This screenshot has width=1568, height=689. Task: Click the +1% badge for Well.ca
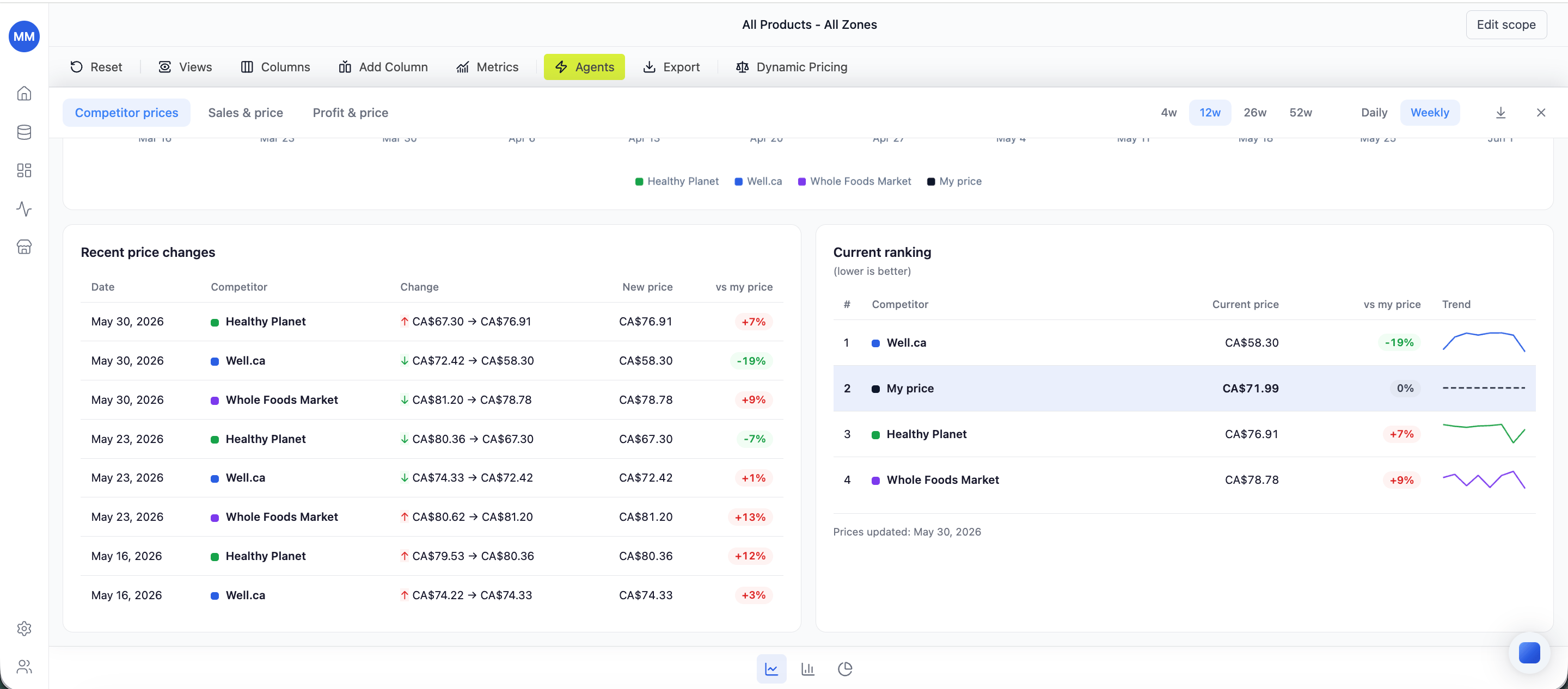point(754,478)
